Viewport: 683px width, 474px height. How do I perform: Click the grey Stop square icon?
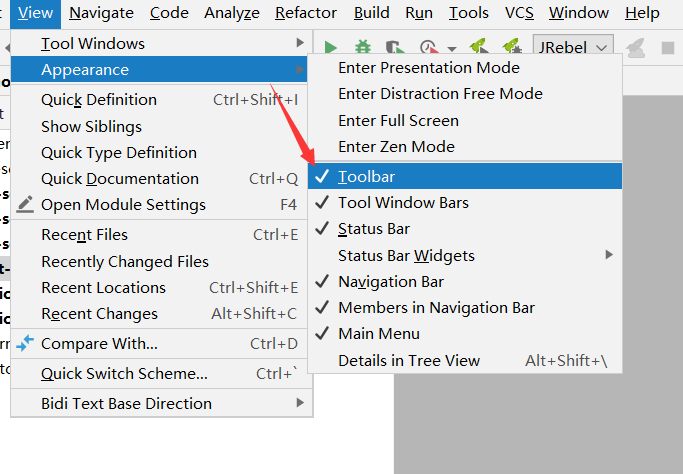668,47
